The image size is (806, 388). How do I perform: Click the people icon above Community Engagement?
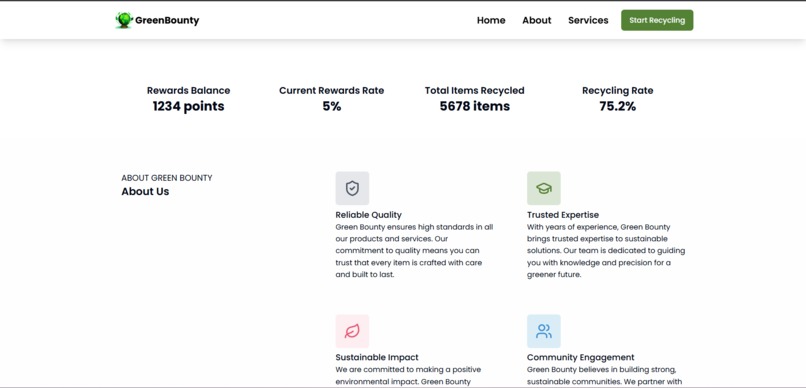coord(543,331)
